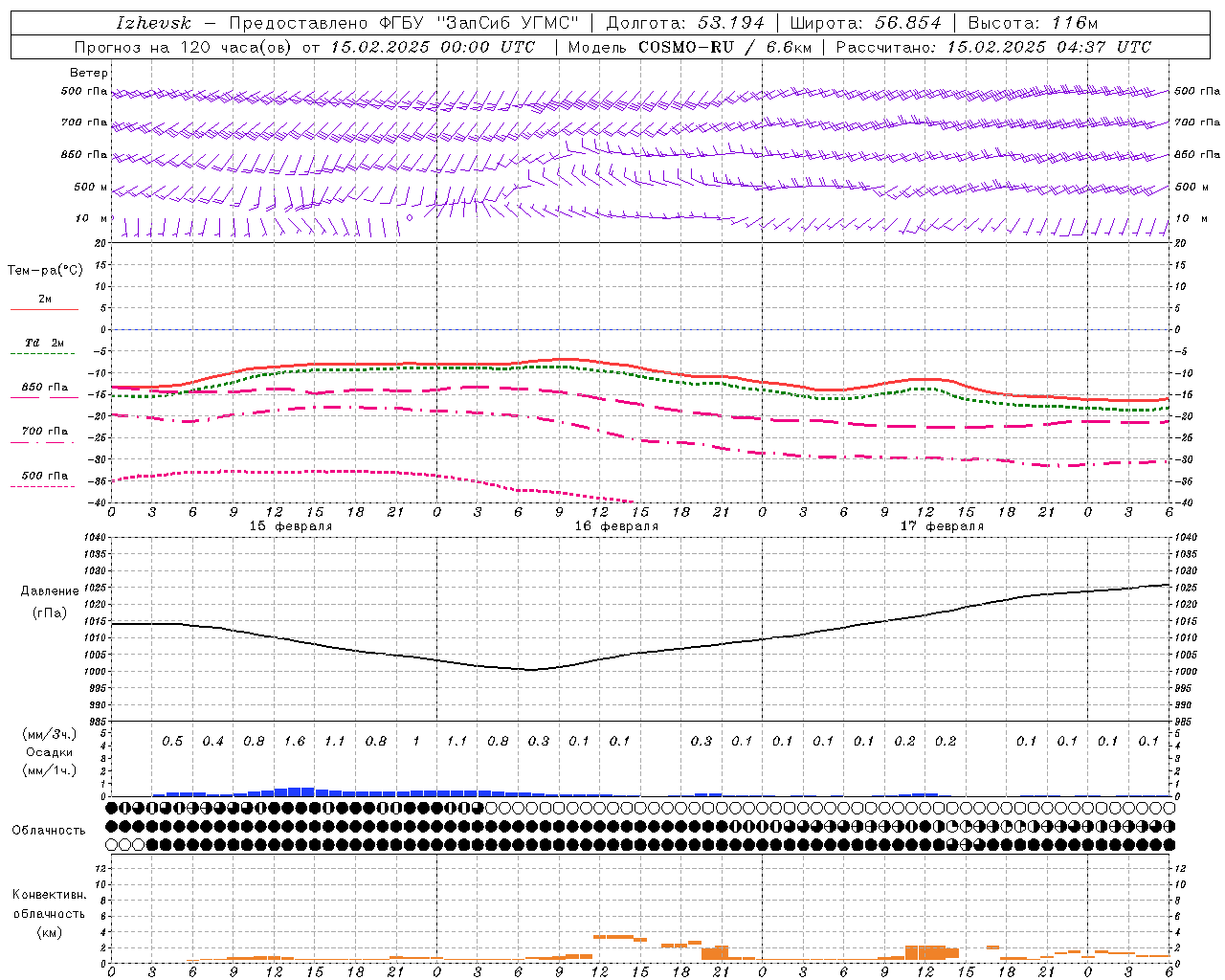Select the 3-hour precipitation value "1.6"

click(x=295, y=742)
